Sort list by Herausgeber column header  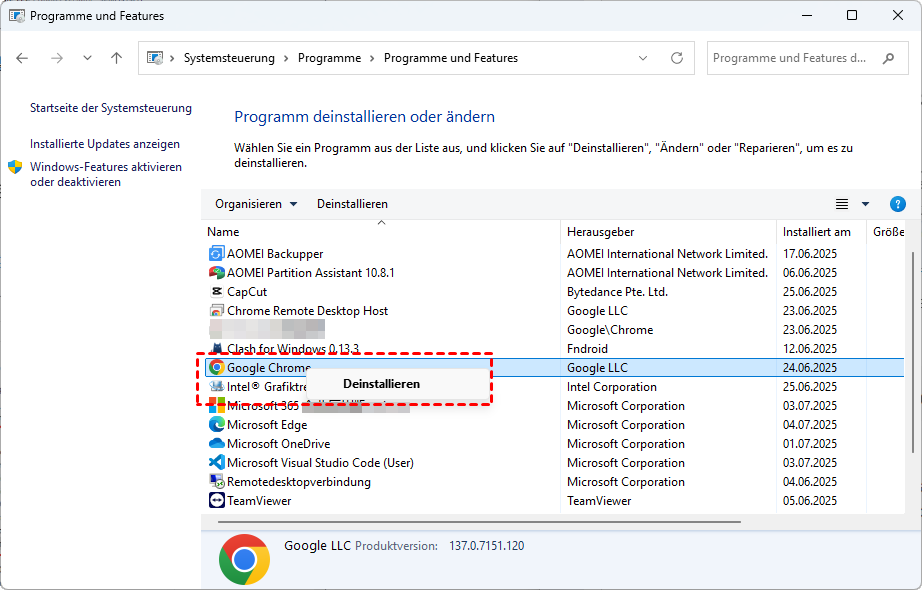pyautogui.click(x=600, y=232)
